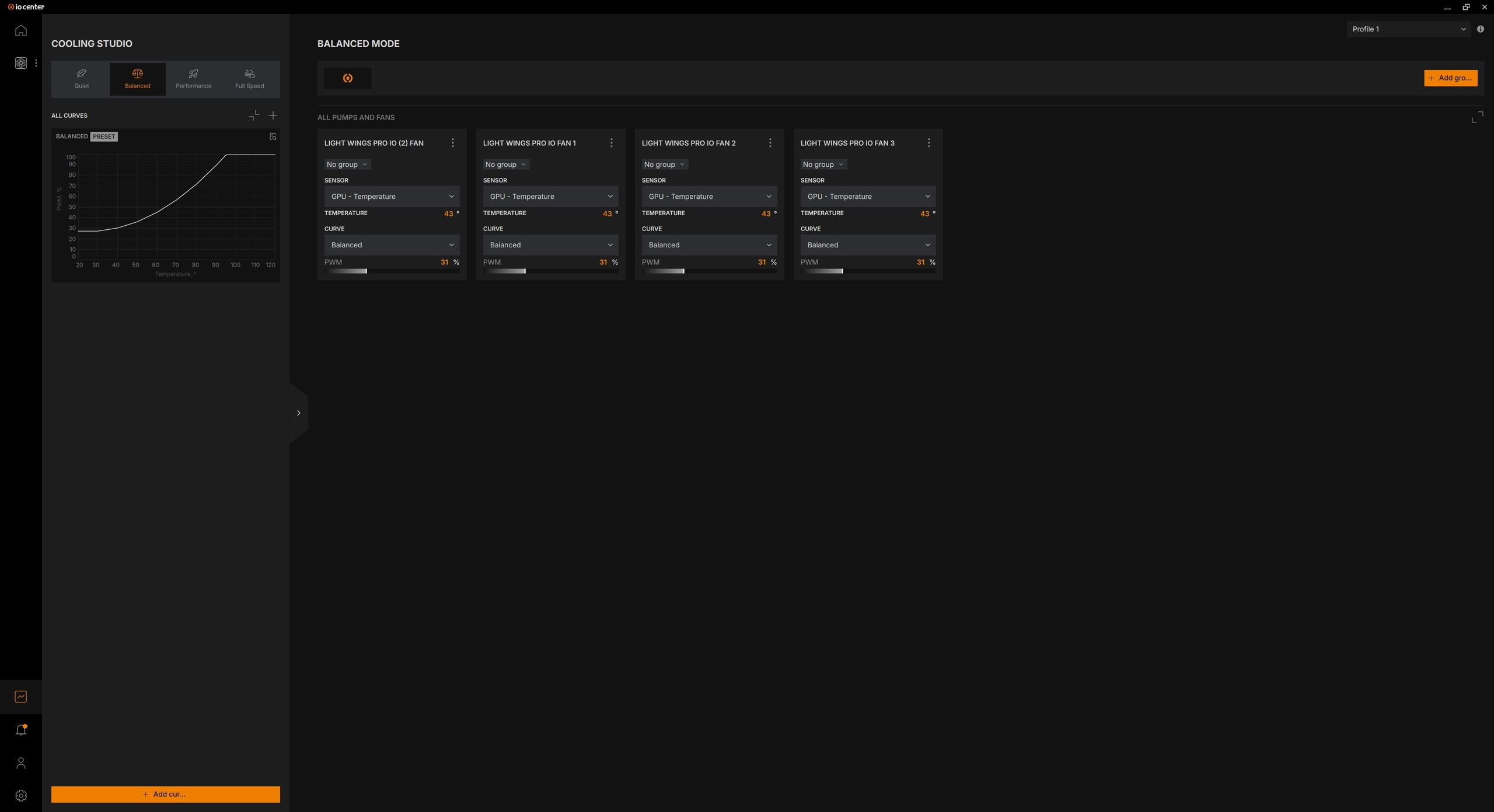Switch to Performance mode tab
The width and height of the screenshot is (1494, 812).
click(x=194, y=79)
